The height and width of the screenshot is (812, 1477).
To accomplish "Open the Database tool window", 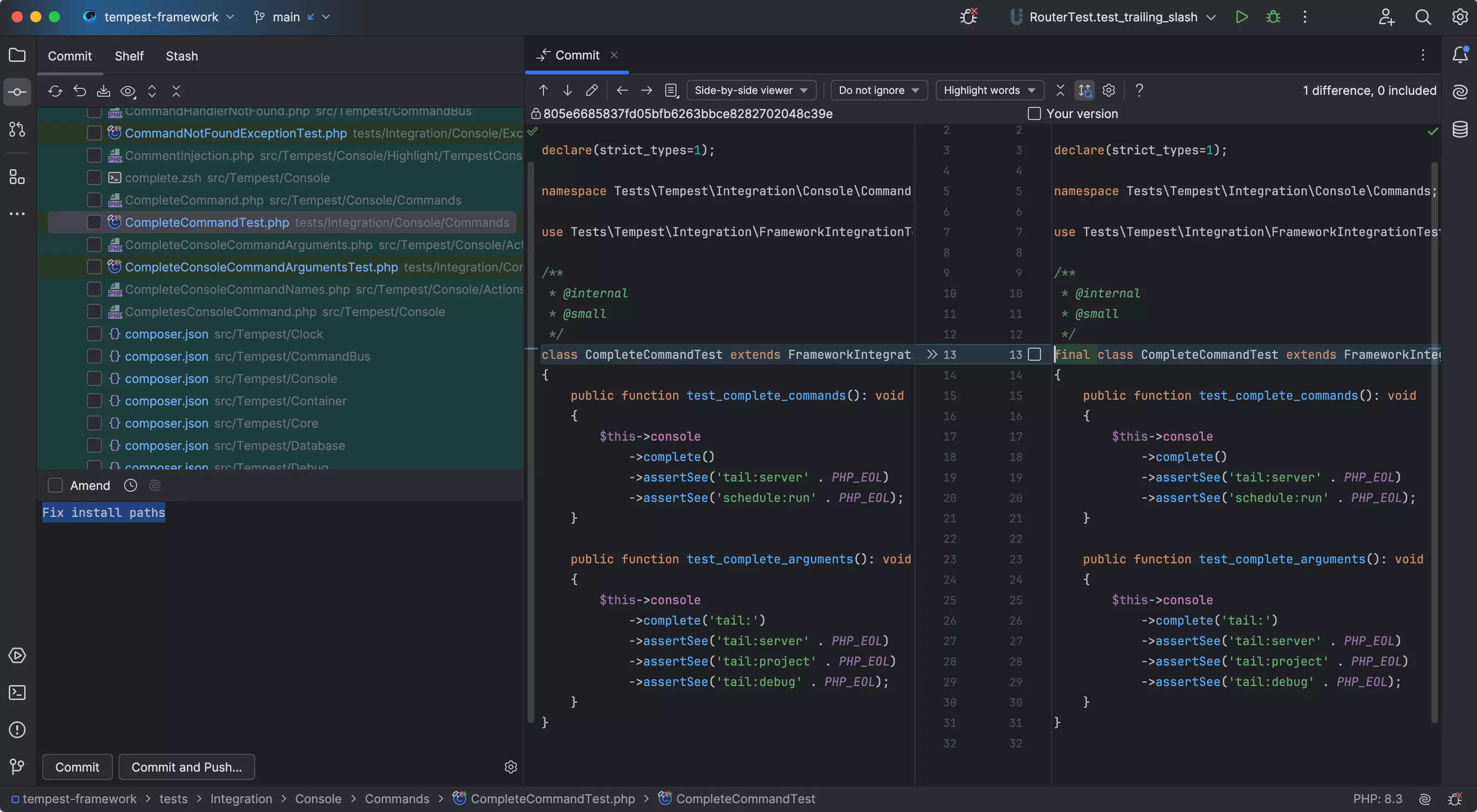I will point(1460,130).
